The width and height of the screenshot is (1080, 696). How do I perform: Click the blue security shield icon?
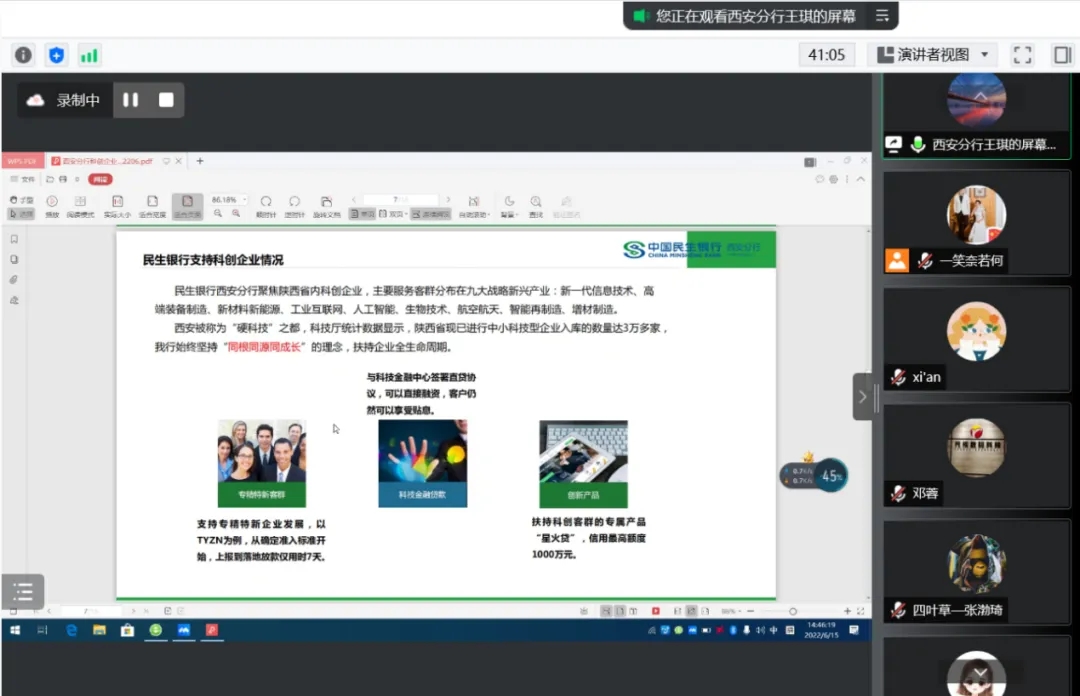56,55
